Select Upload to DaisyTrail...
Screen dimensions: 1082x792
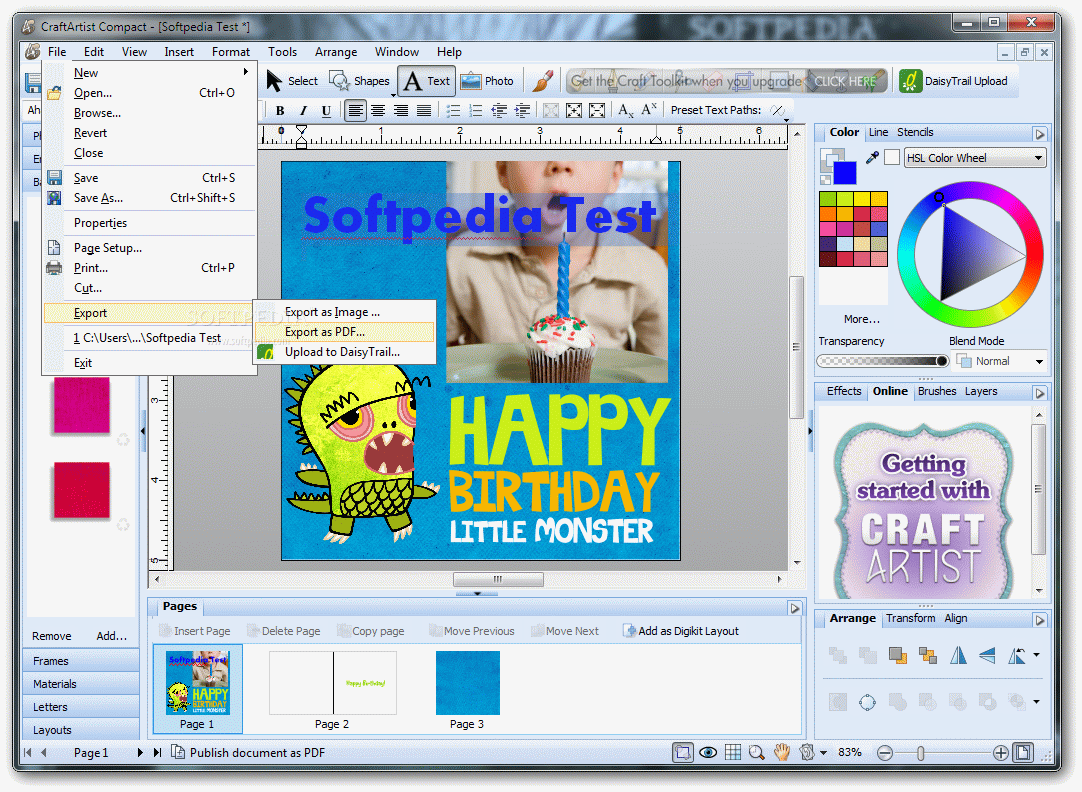pyautogui.click(x=345, y=352)
